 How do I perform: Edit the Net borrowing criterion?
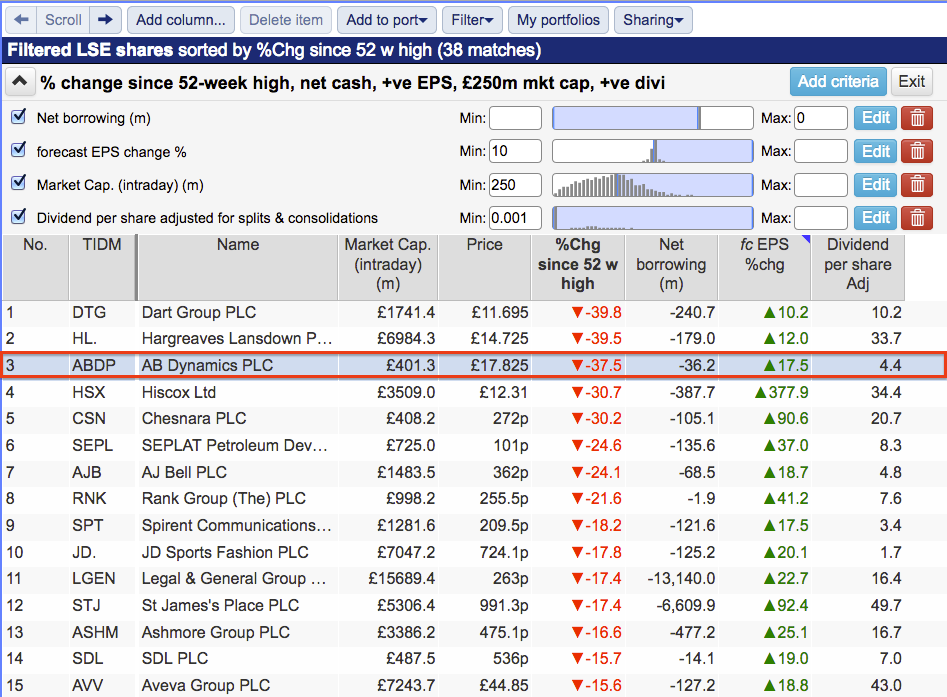click(875, 118)
